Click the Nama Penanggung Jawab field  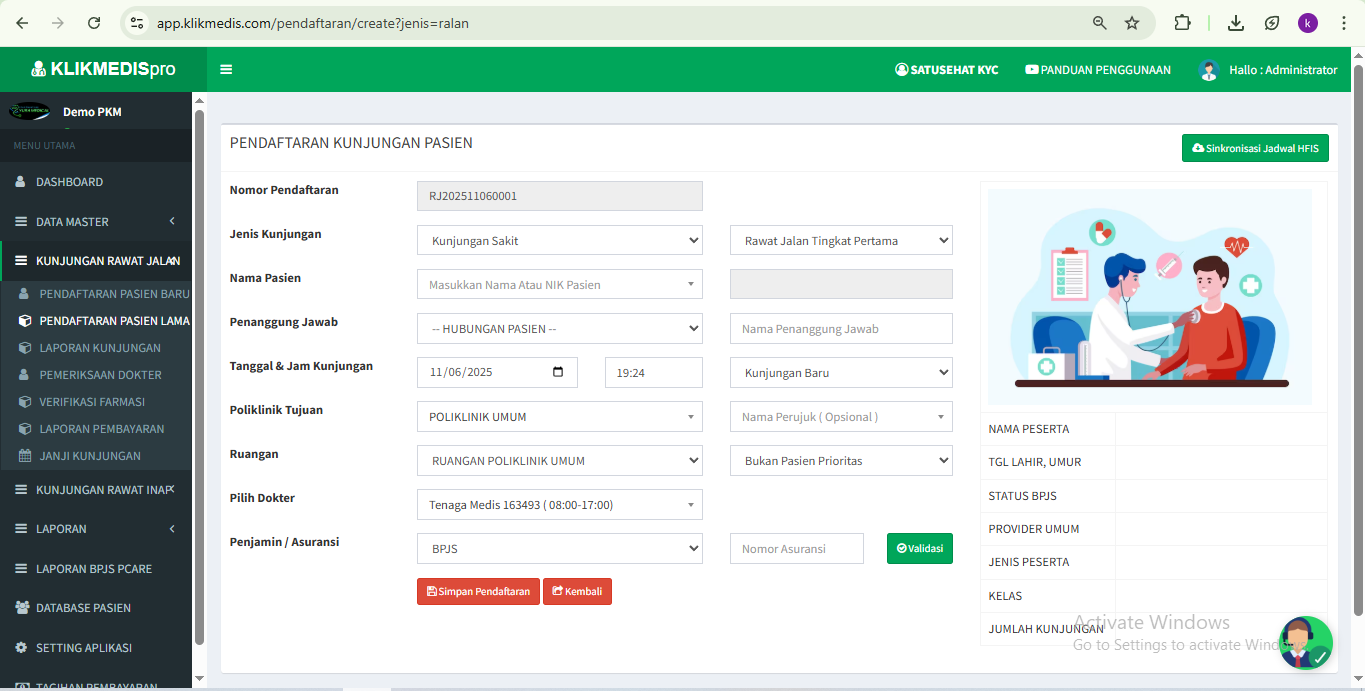(841, 328)
